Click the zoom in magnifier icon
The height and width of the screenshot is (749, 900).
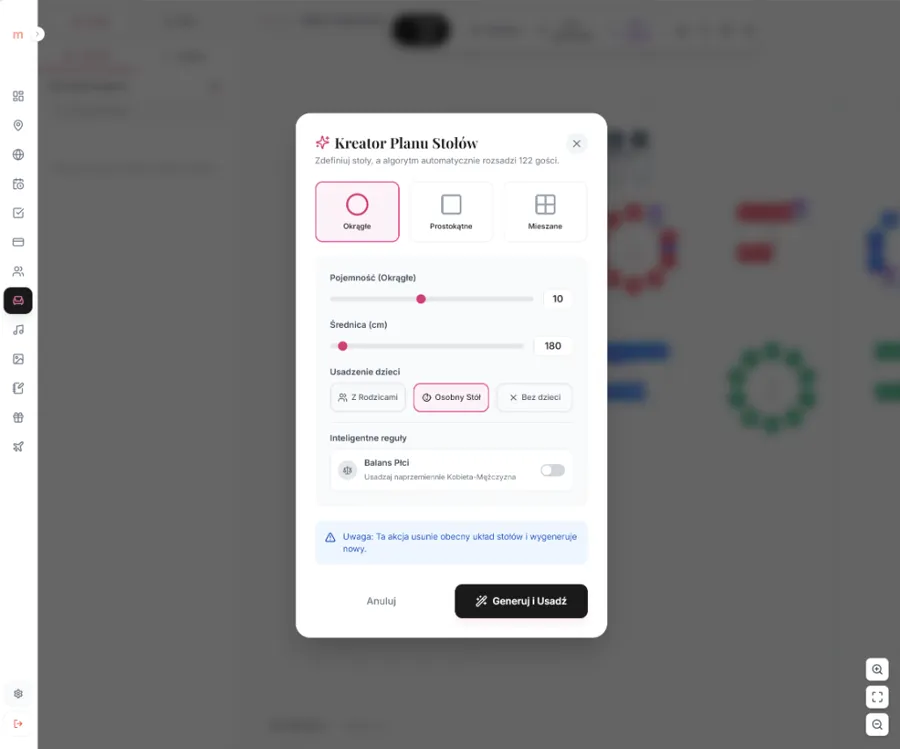point(877,670)
